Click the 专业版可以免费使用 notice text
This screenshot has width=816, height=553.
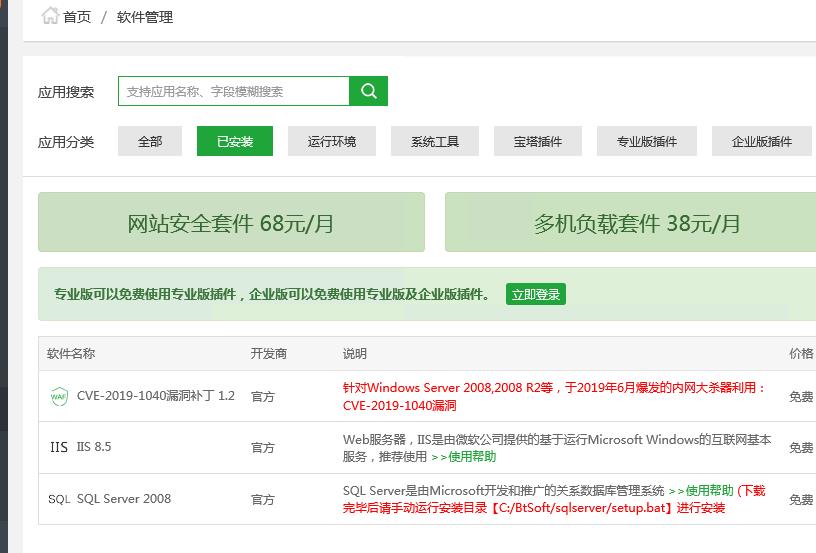(272, 294)
